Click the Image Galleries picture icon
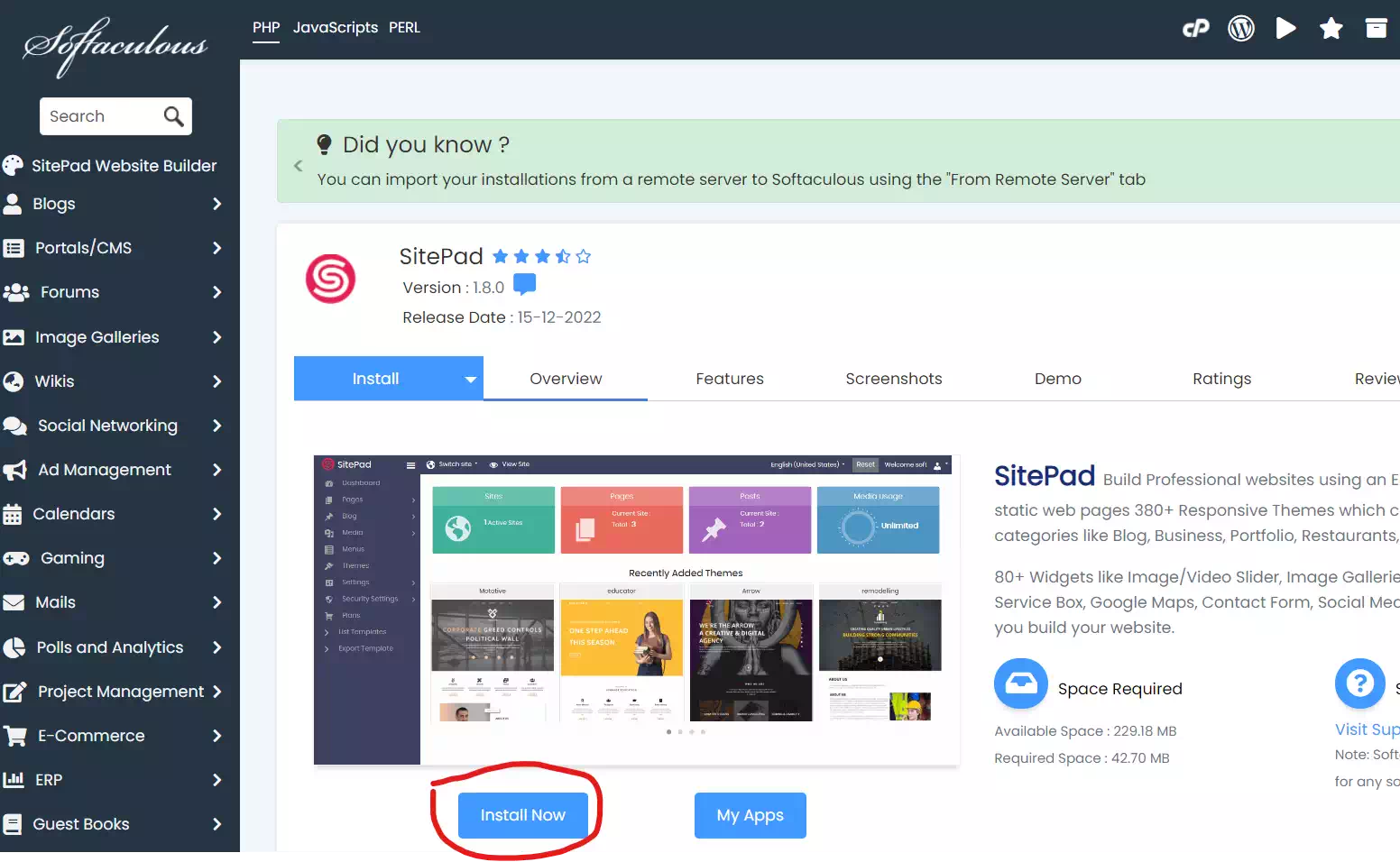Image resolution: width=1400 pixels, height=862 pixels. click(x=14, y=337)
